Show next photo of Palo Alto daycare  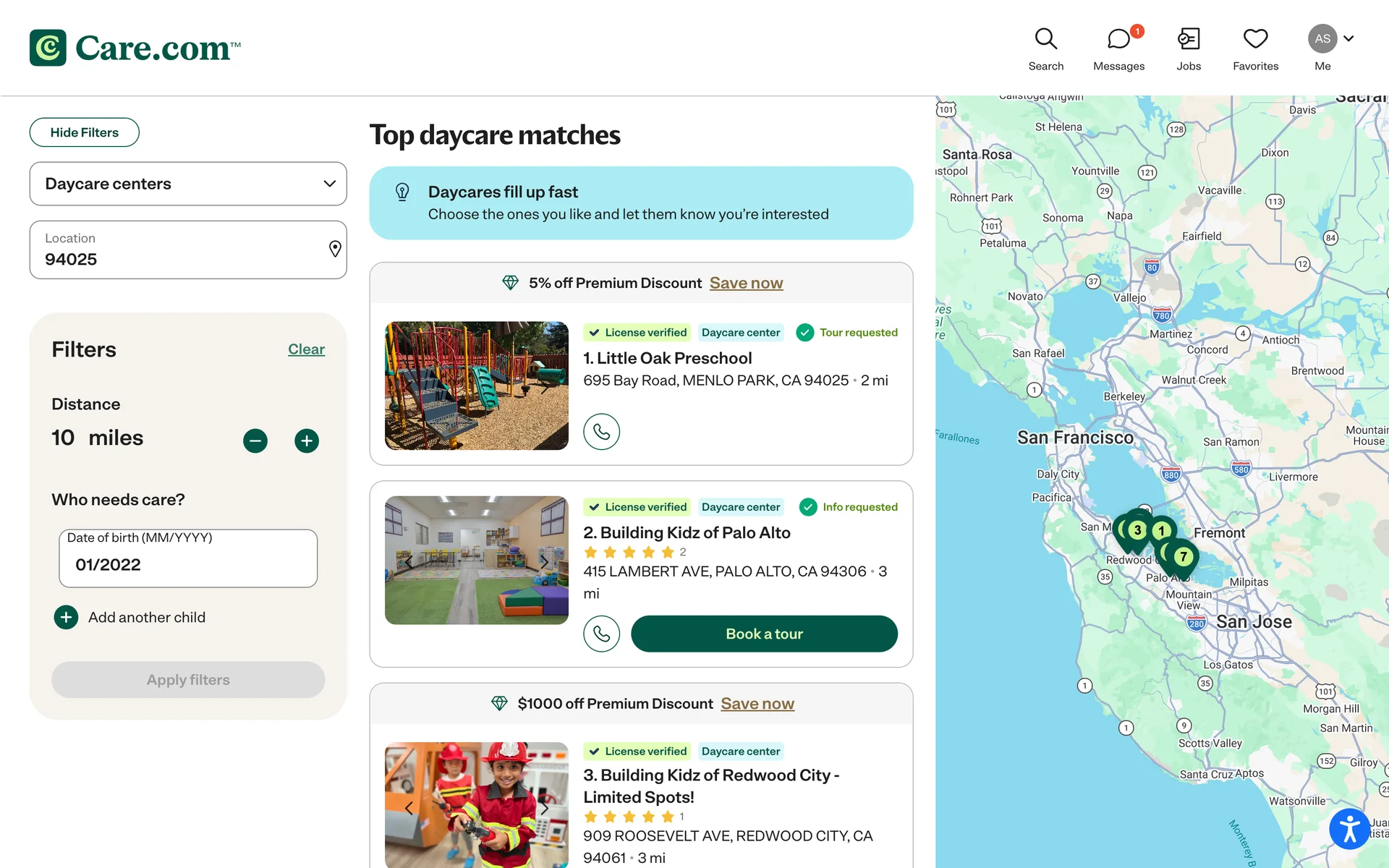click(x=544, y=561)
